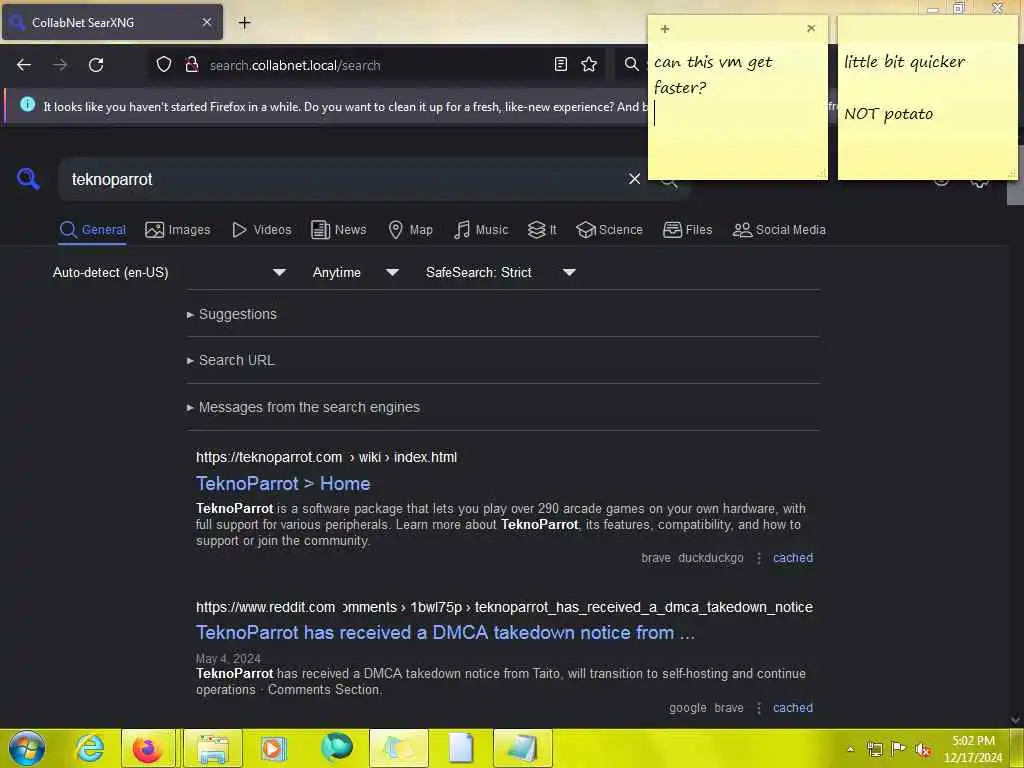This screenshot has height=768, width=1024.
Task: Select the Music category tab
Action: [x=481, y=230]
